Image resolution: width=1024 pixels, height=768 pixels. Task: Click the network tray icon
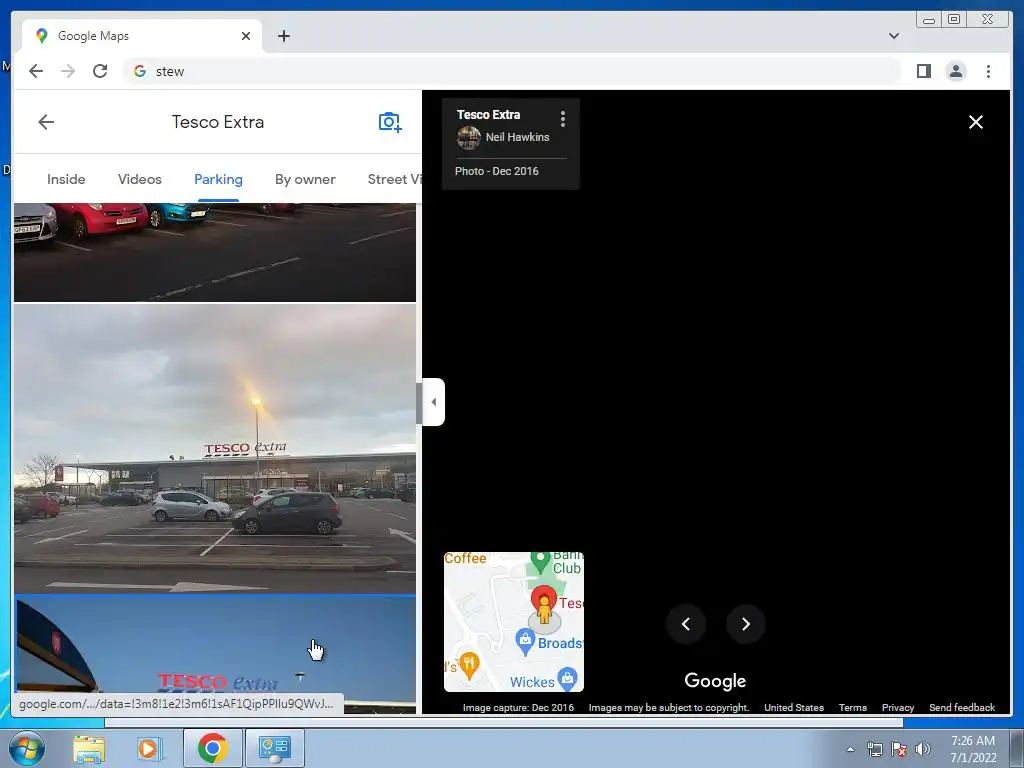click(x=874, y=749)
